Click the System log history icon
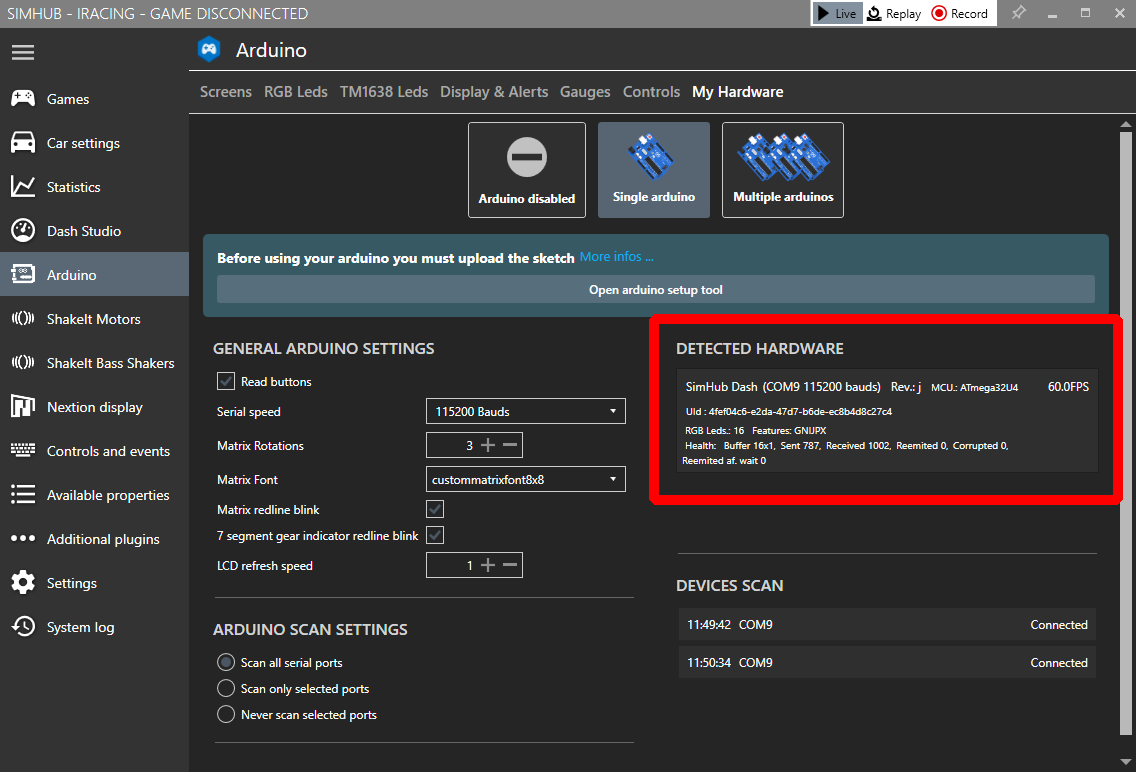The width and height of the screenshot is (1136, 772). [x=23, y=627]
